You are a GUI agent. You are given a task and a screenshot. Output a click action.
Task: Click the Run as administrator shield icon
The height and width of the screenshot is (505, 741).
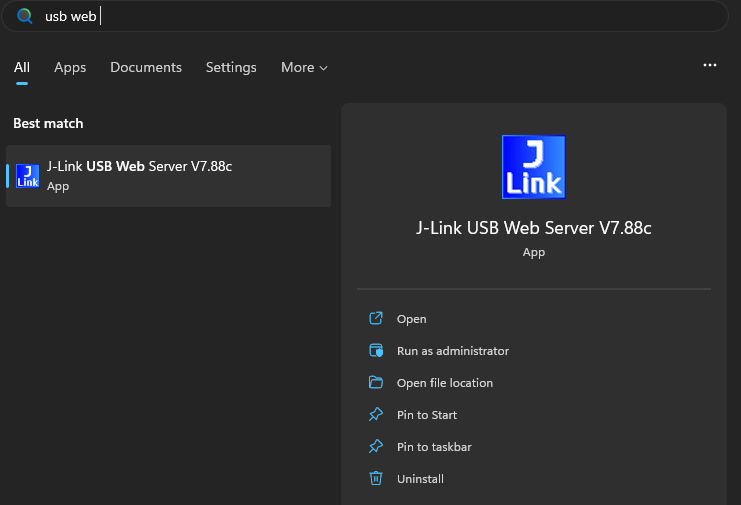point(376,351)
